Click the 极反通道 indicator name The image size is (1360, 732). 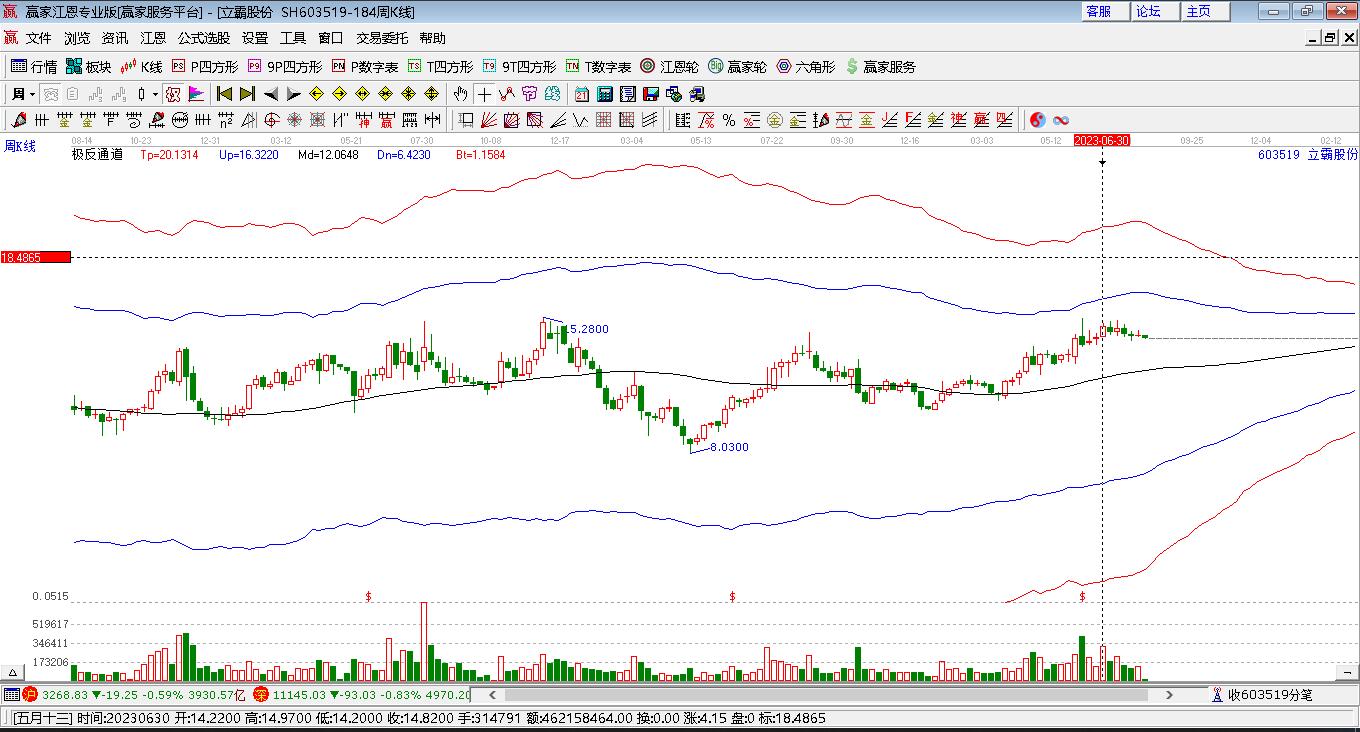tap(97, 155)
